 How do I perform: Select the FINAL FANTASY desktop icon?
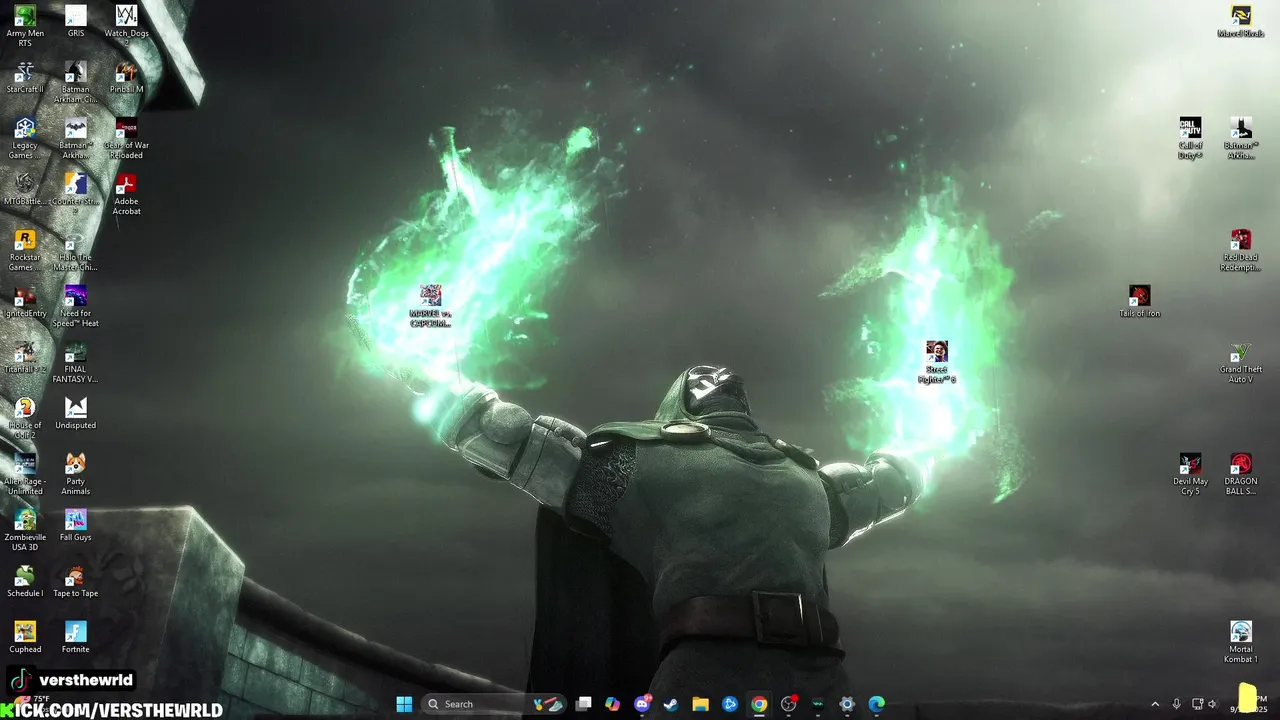(x=76, y=362)
